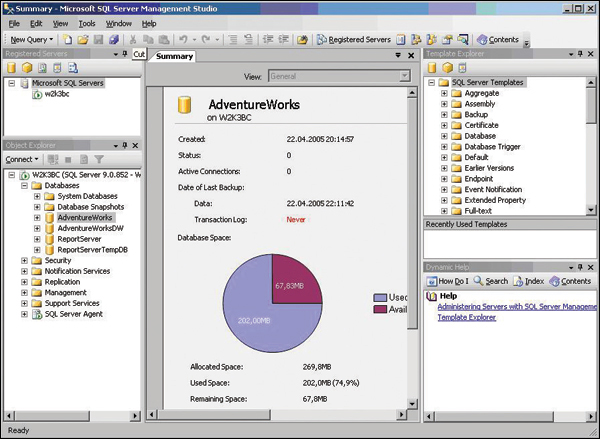Click the 202,00MB used pie slice

pos(254,321)
